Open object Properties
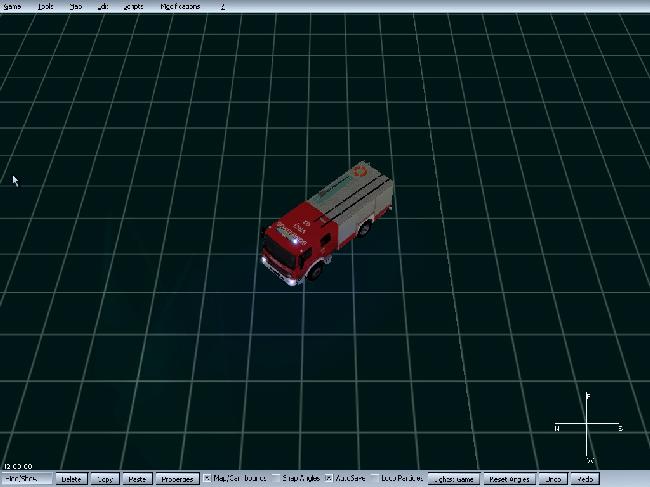 tap(177, 479)
